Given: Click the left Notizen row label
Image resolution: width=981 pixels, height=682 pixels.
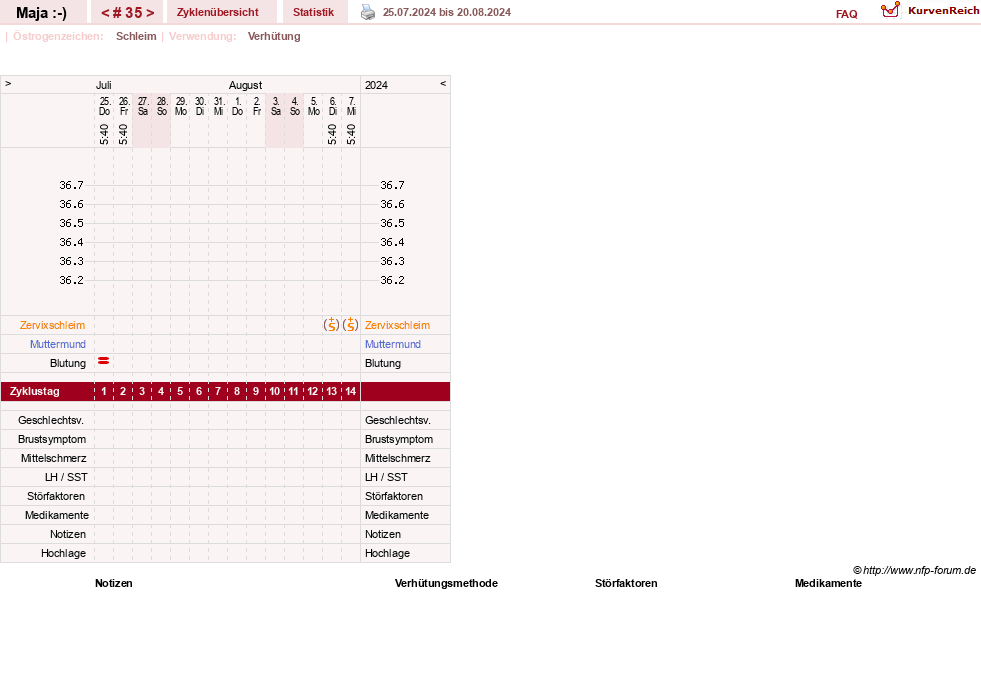Looking at the screenshot, I should 68,534.
